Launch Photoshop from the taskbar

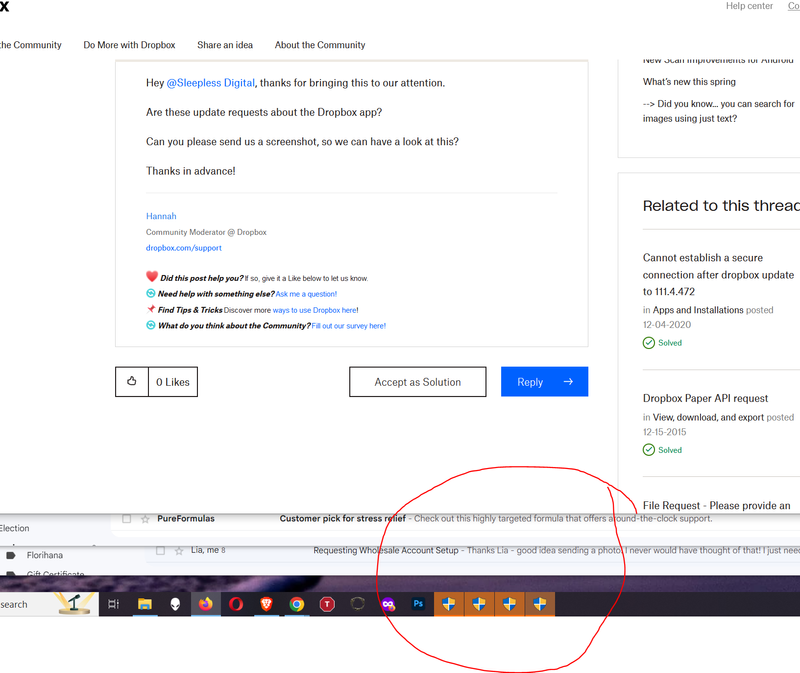[x=418, y=604]
